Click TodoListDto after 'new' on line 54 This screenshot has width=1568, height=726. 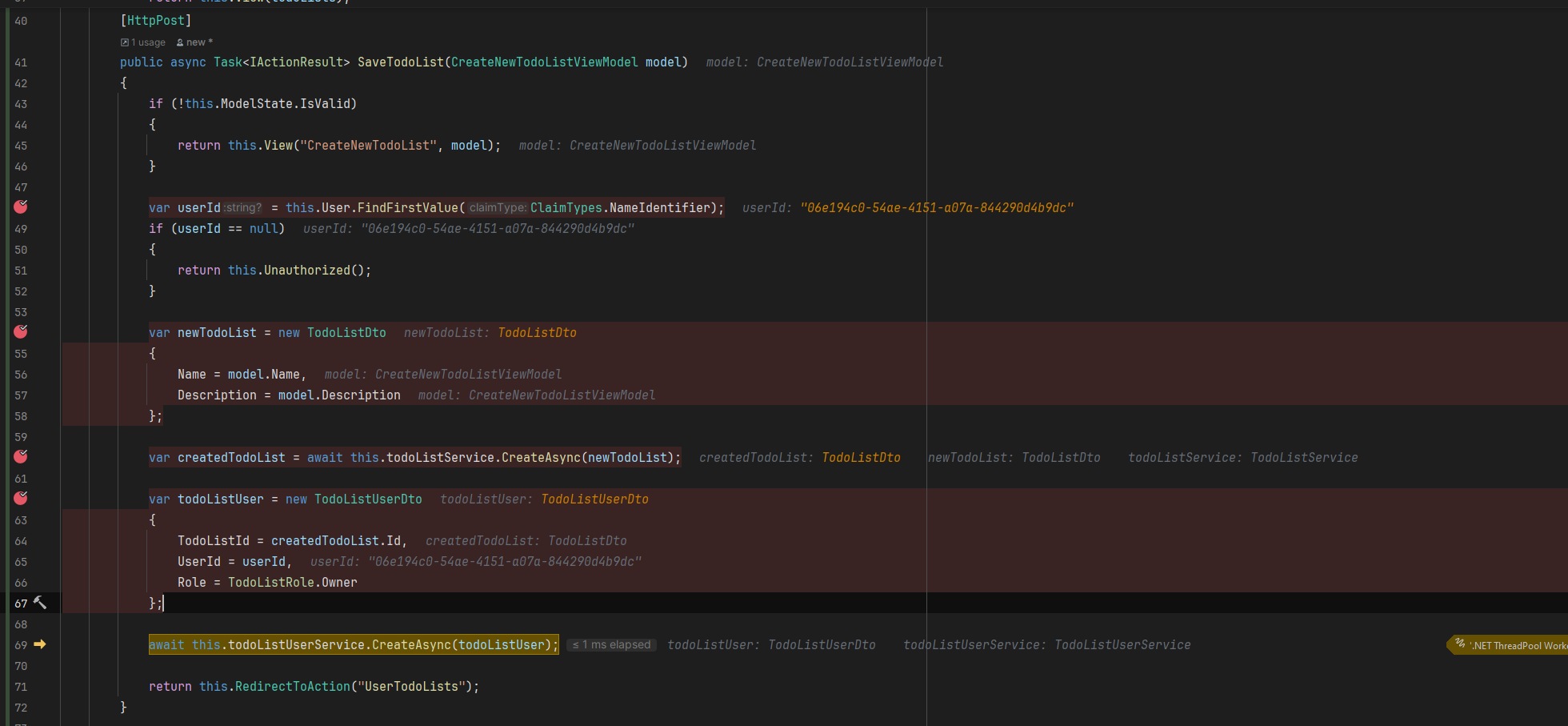pyautogui.click(x=346, y=333)
